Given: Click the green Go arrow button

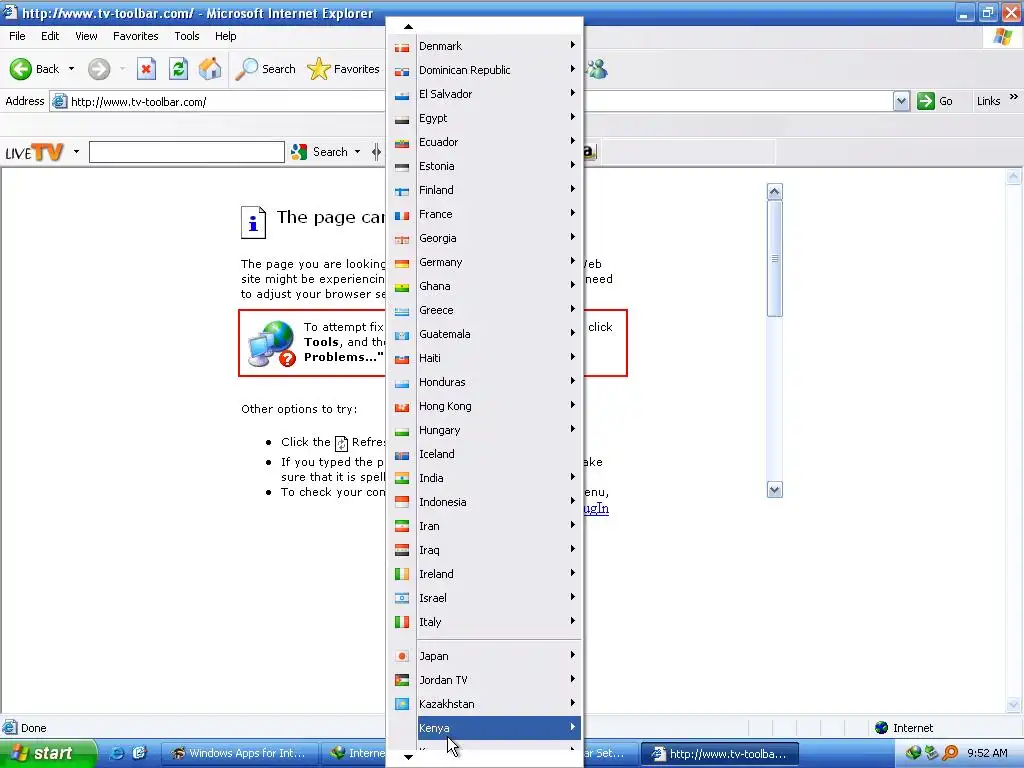Looking at the screenshot, I should point(925,101).
